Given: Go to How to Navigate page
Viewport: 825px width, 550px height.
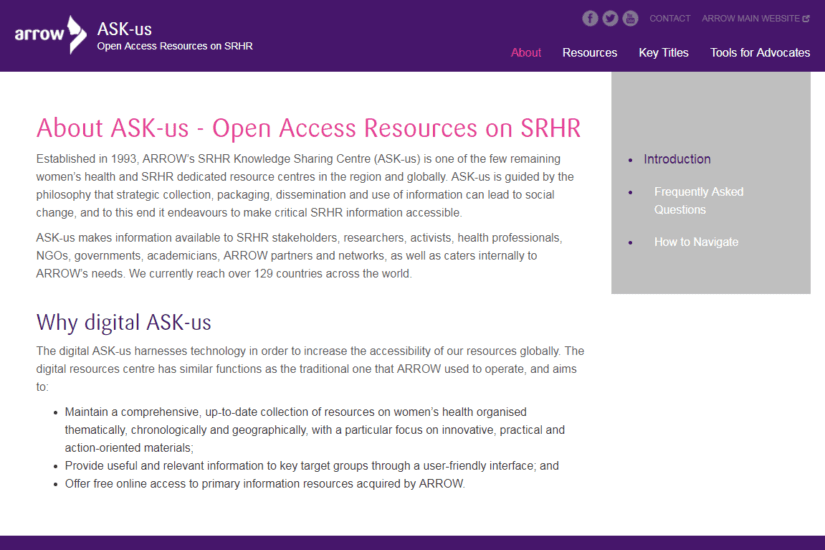Looking at the screenshot, I should pos(696,242).
